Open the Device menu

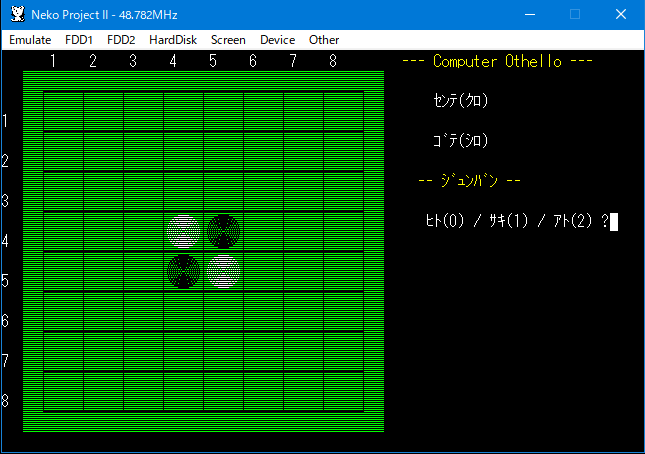click(x=277, y=40)
